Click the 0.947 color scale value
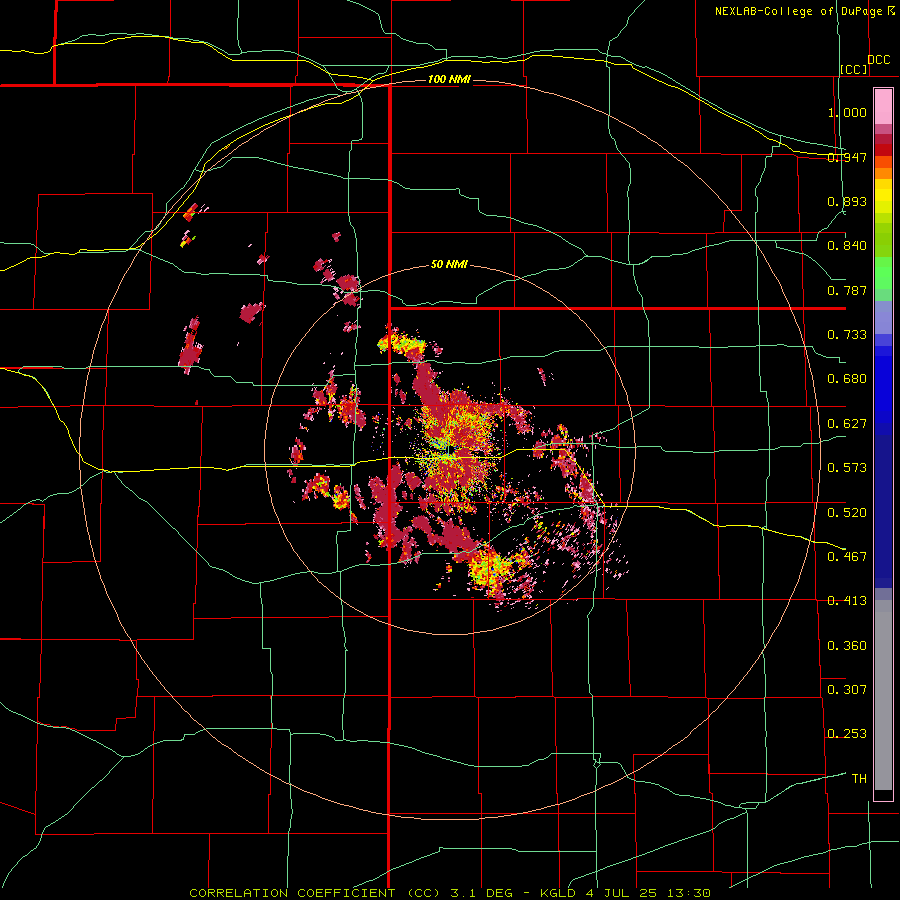This screenshot has height=900, width=900. tap(847, 157)
